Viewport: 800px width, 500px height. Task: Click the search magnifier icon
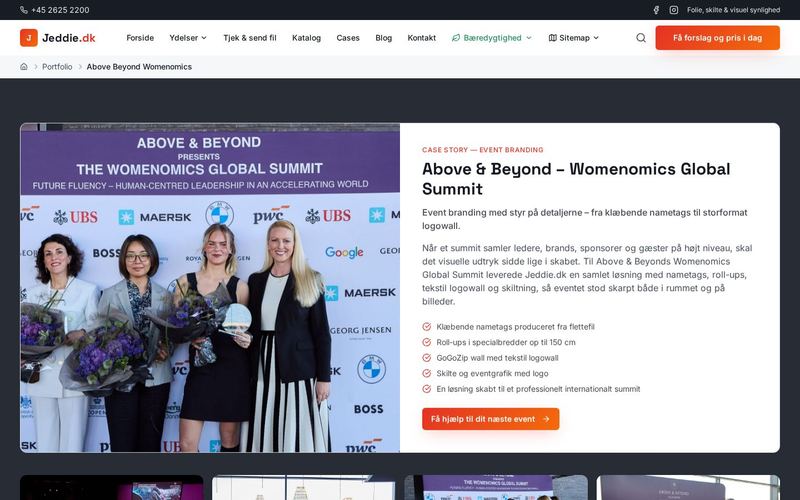pos(641,38)
